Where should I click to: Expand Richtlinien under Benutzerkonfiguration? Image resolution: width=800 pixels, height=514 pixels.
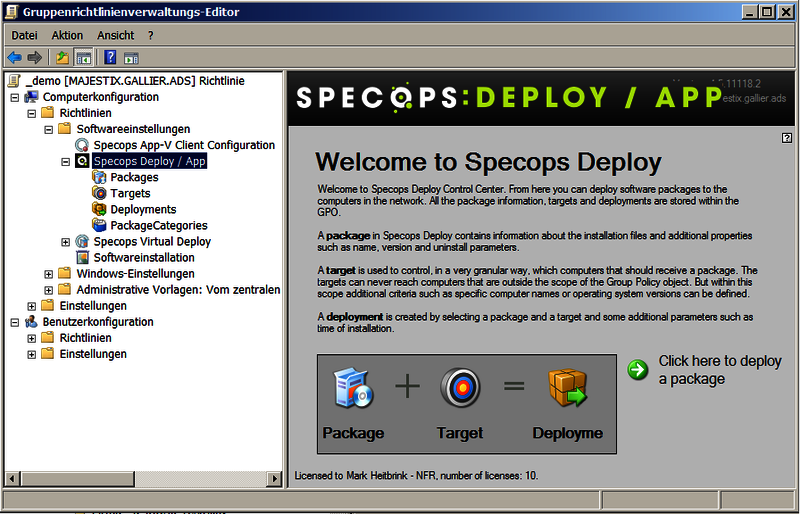pyautogui.click(x=32, y=338)
